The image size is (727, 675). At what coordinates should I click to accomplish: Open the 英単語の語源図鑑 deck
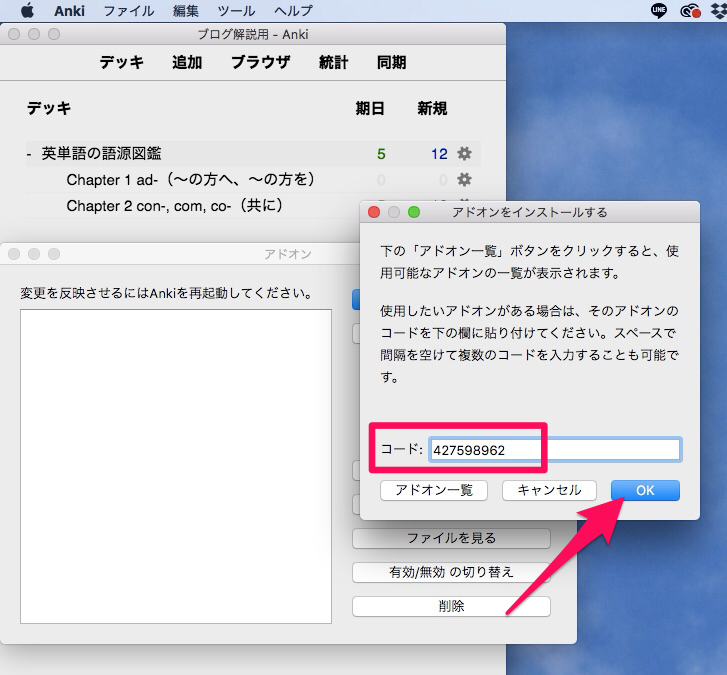[x=101, y=153]
